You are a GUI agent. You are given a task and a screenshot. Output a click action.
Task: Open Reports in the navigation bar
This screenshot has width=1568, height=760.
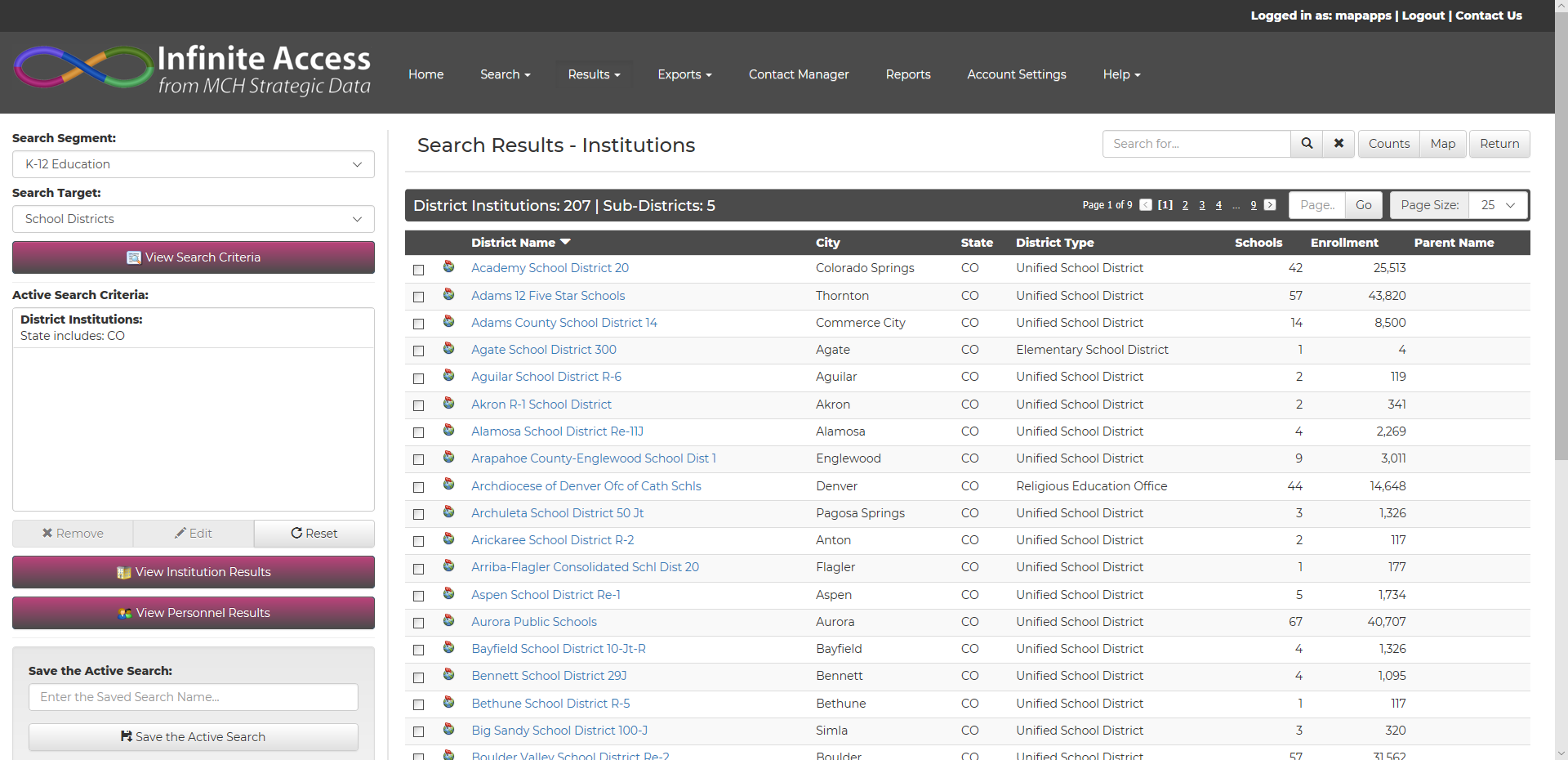[908, 74]
